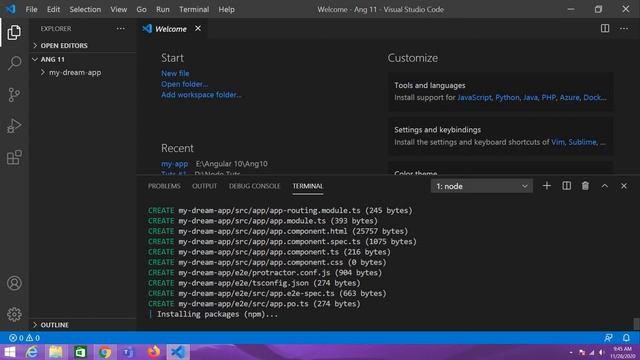Open File Explorer from taskbar
640x360 pixels.
tap(56, 352)
